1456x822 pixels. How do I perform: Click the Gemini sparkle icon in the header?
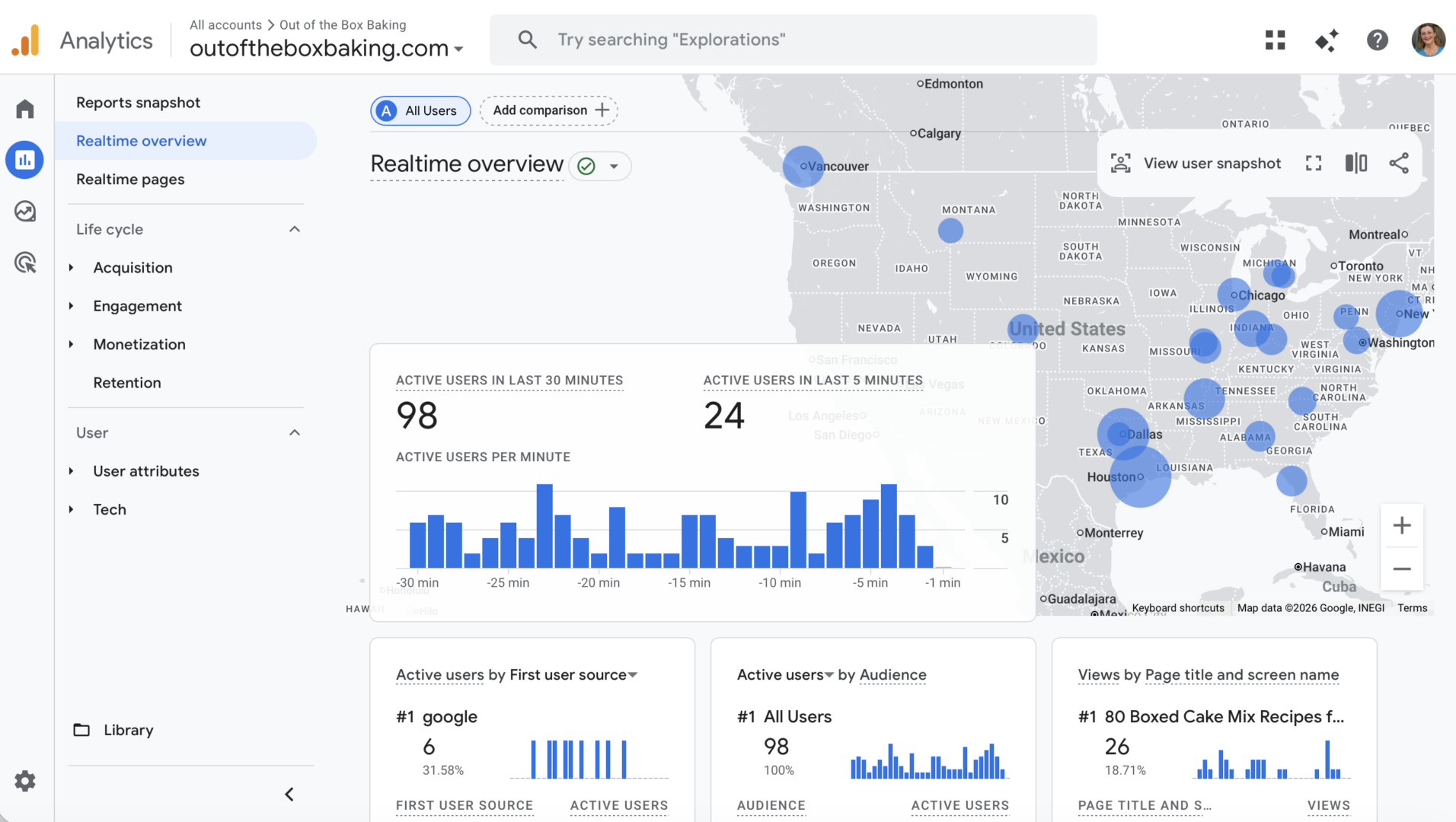[1326, 40]
